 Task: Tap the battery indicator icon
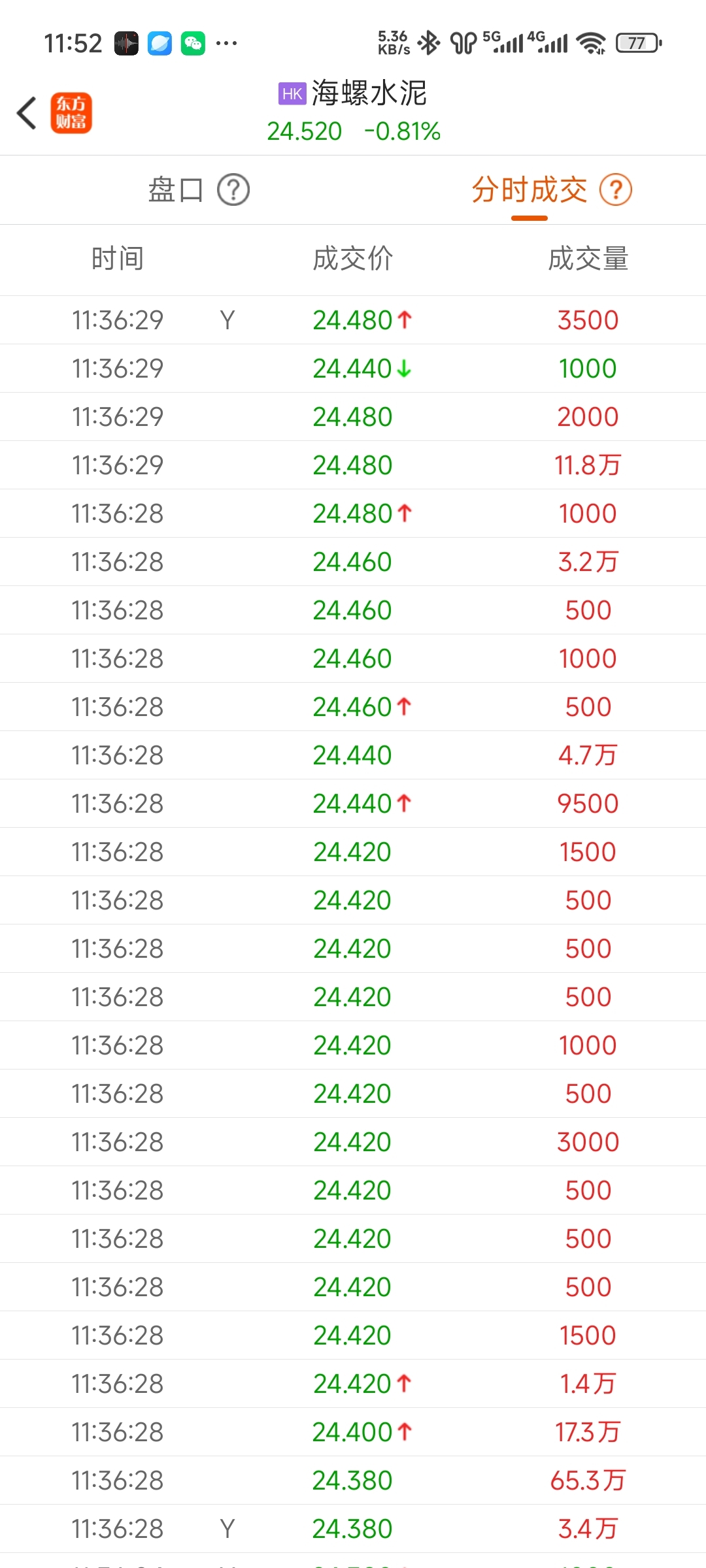tap(639, 43)
